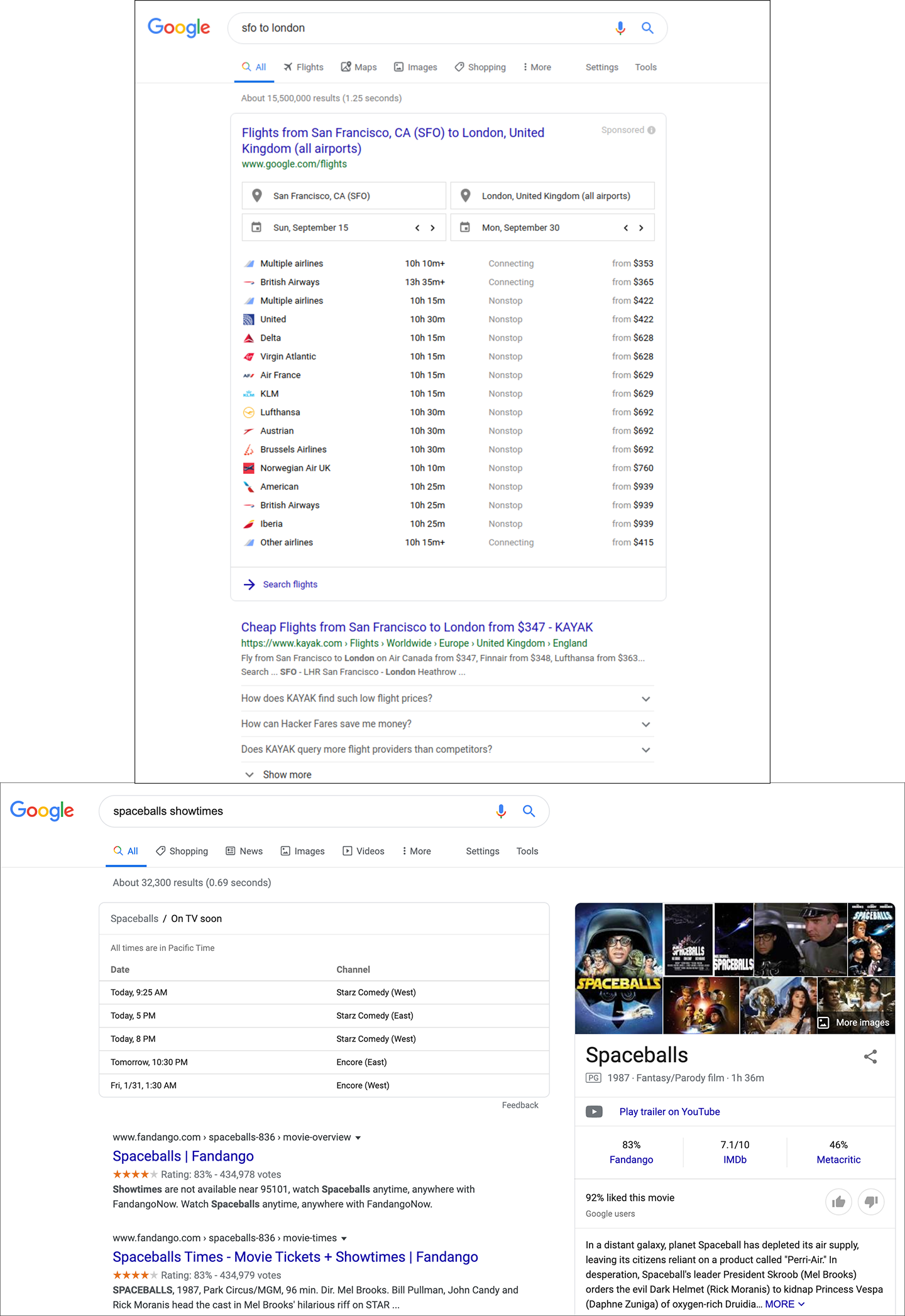Click the share icon next to Spaceballs title
This screenshot has height=1316, width=905.
871,1056
